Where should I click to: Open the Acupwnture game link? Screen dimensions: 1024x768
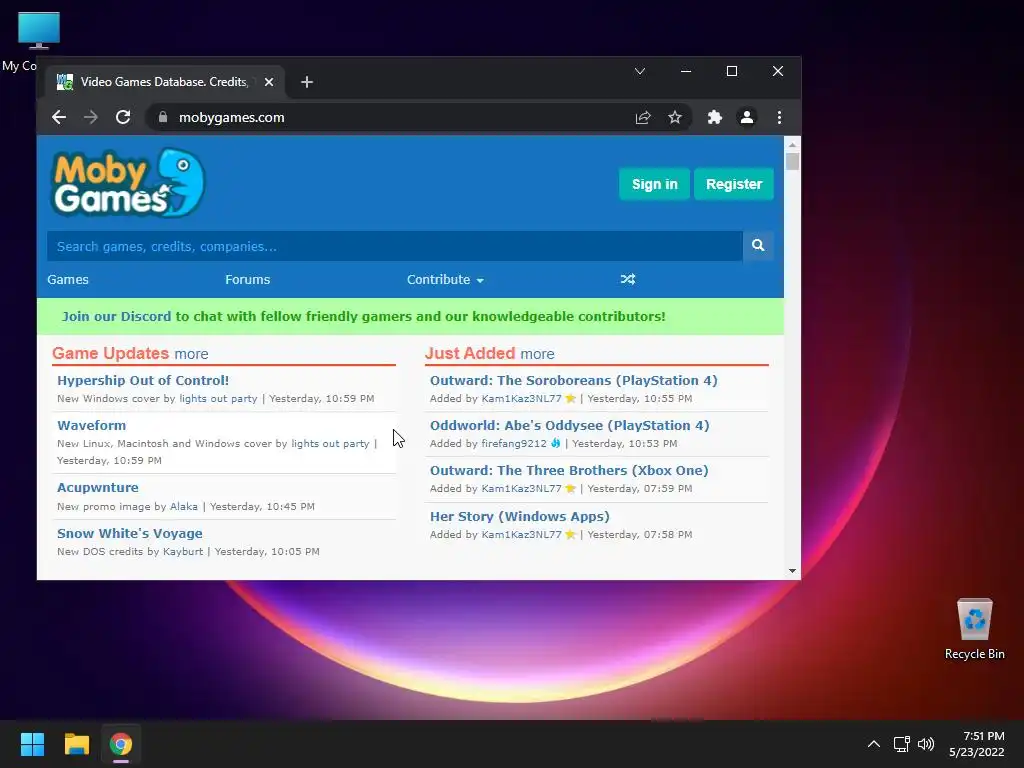(97, 487)
